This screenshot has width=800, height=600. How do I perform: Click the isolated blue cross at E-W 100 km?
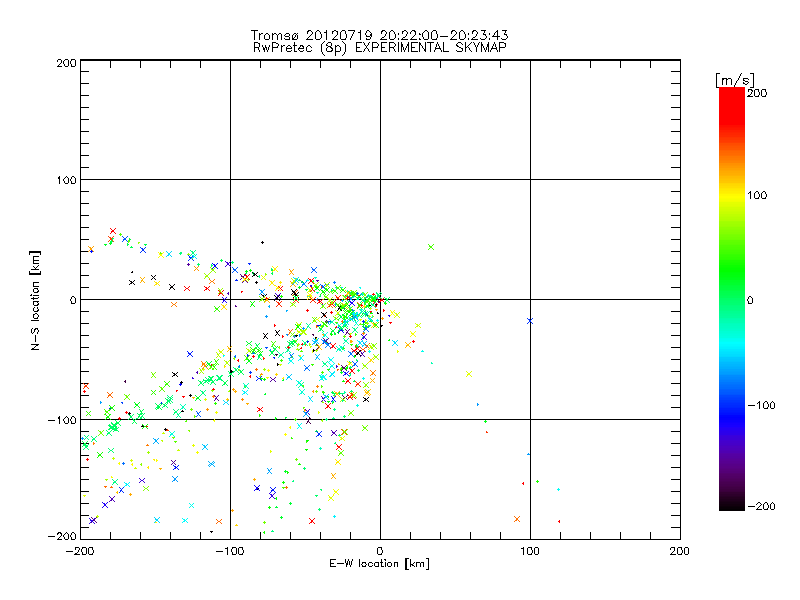[530, 321]
